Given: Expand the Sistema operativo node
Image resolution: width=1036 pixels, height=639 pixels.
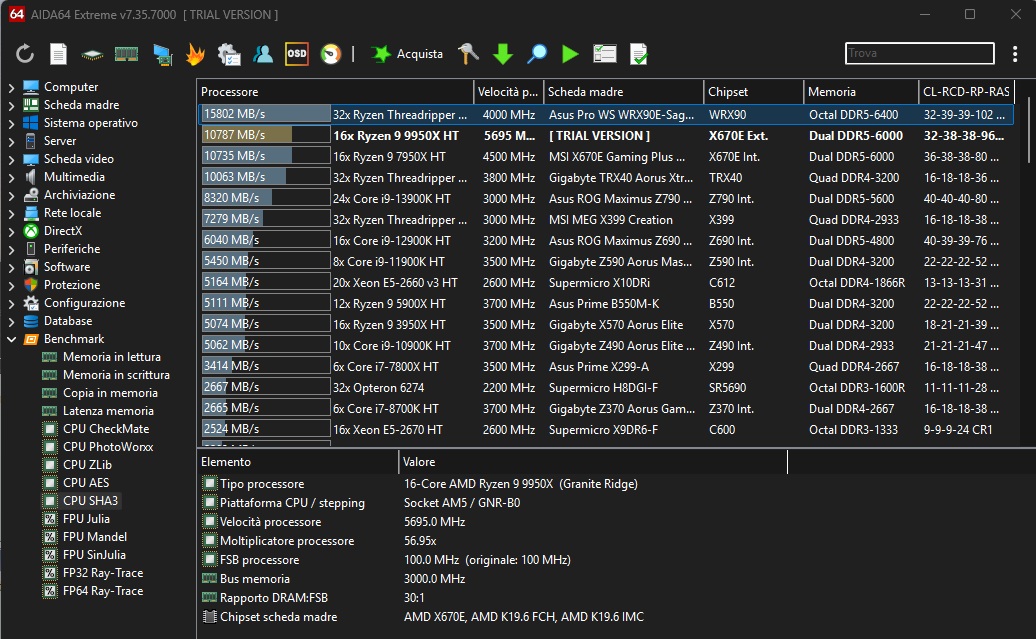Looking at the screenshot, I should coord(11,123).
